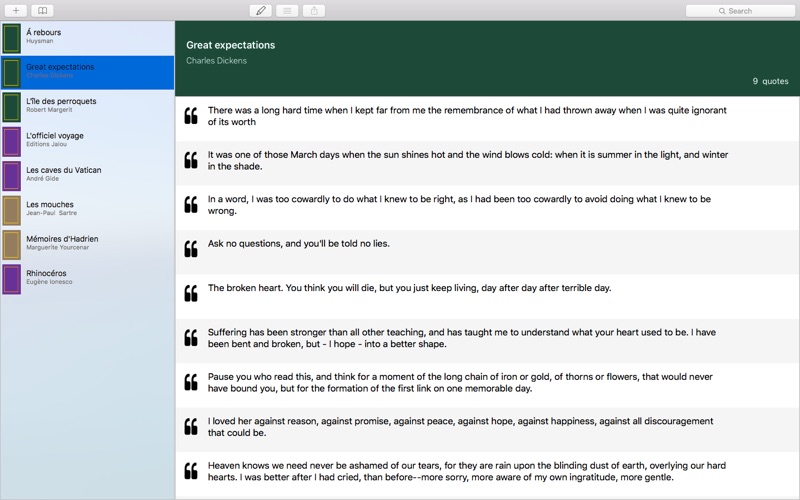Select quote 'In a word, I was too cowardly'
The height and width of the screenshot is (500, 800).
[x=459, y=205]
